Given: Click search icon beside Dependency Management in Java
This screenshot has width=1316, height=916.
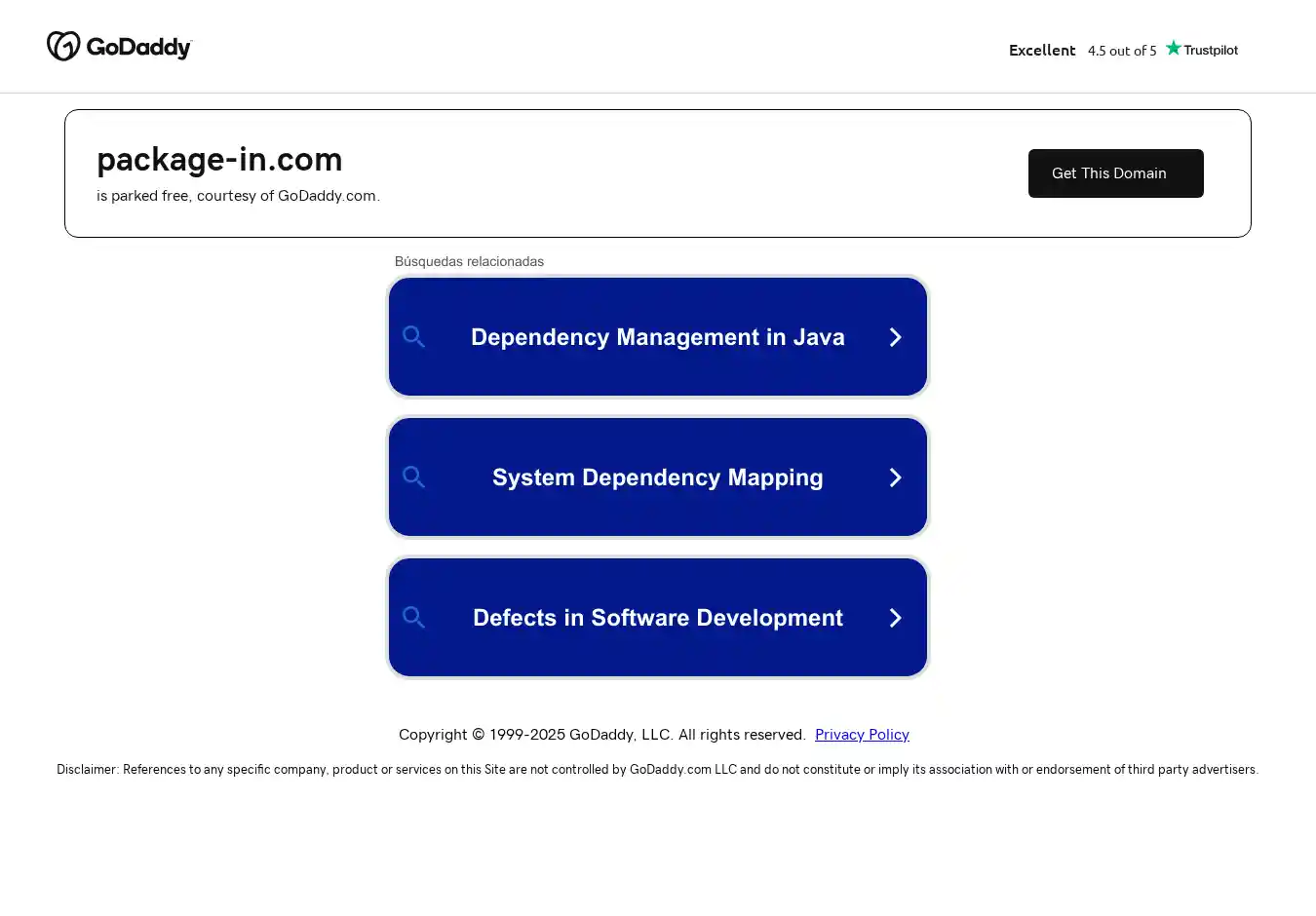Looking at the screenshot, I should 414,337.
